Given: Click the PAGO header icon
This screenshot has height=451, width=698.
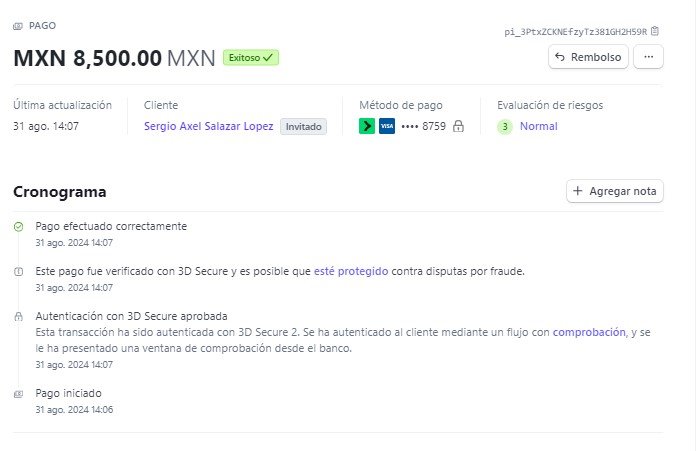Looking at the screenshot, I should pos(18,26).
